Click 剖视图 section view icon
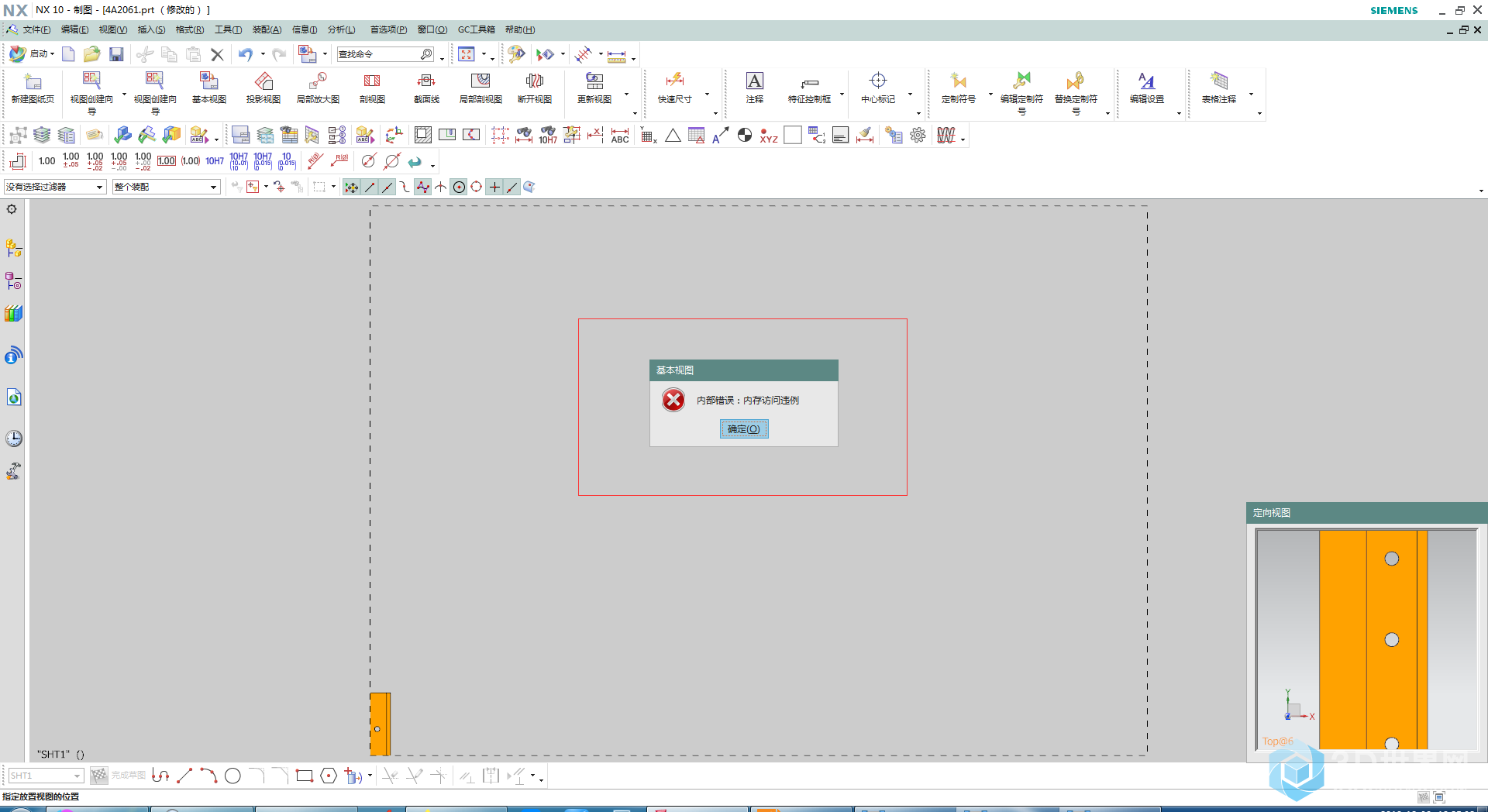This screenshot has width=1488, height=812. click(x=372, y=88)
